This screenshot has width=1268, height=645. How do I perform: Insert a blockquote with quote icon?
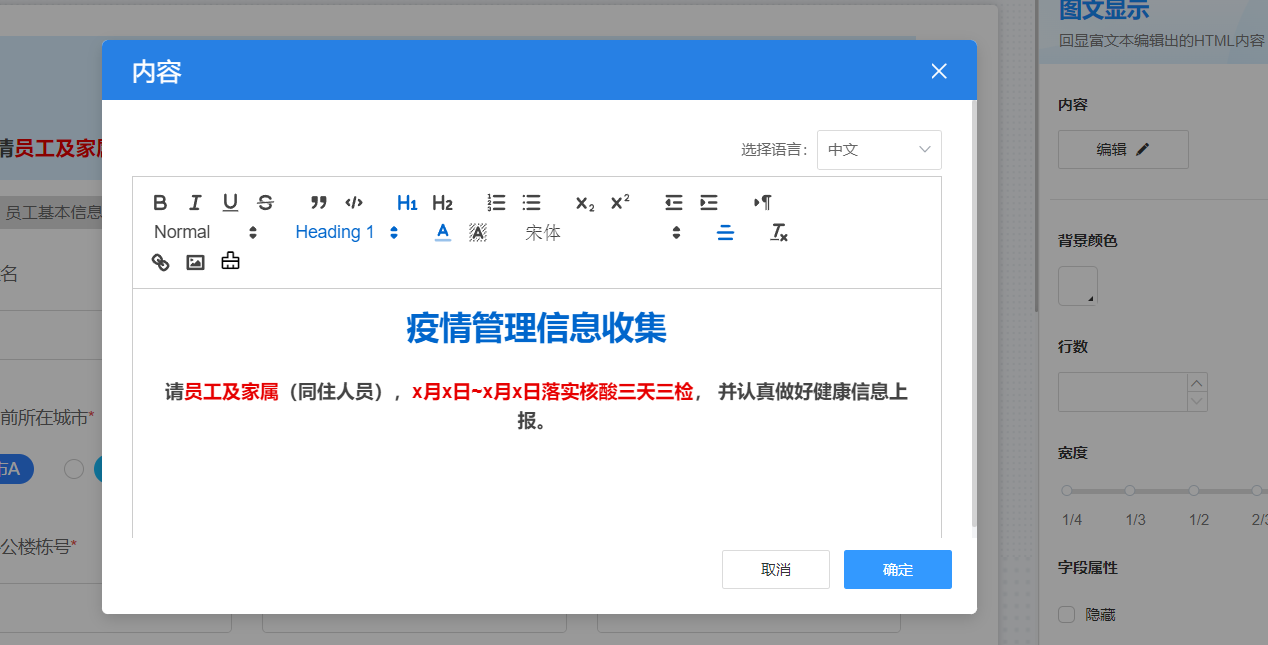(x=319, y=203)
